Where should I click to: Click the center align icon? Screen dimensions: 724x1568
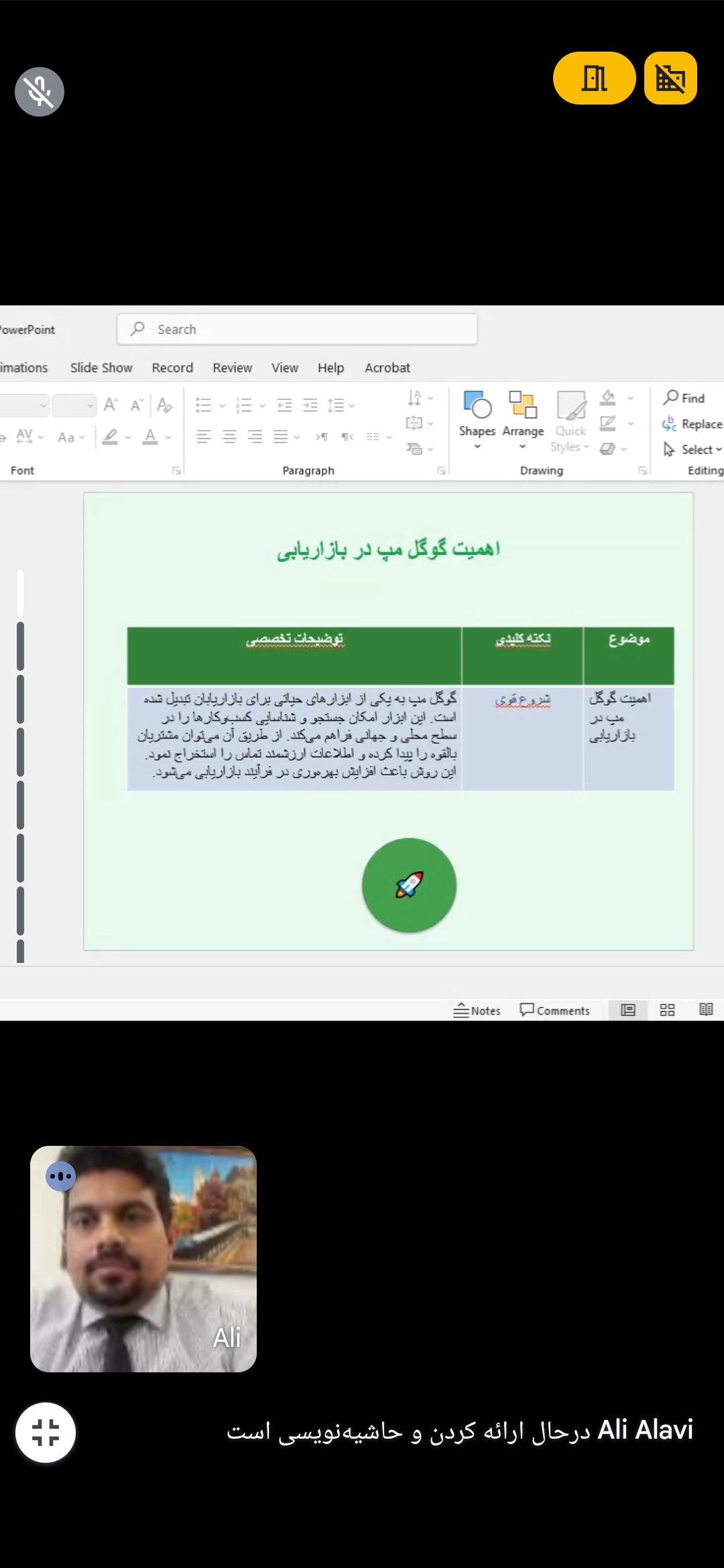click(229, 437)
